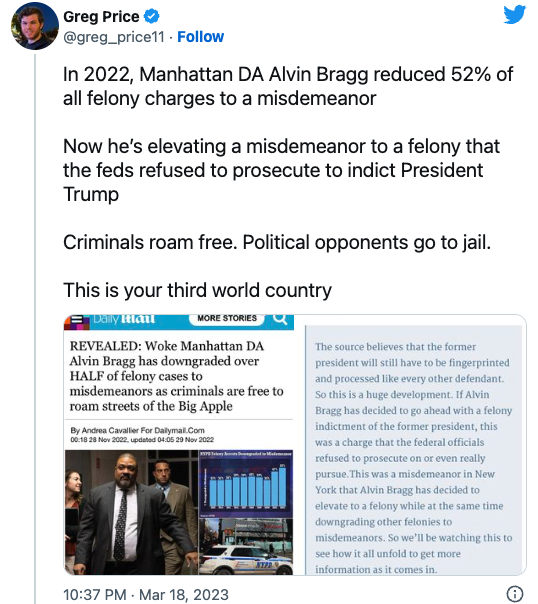538x604 pixels.
Task: Open the @greg_price11 handle link
Action: [114, 37]
